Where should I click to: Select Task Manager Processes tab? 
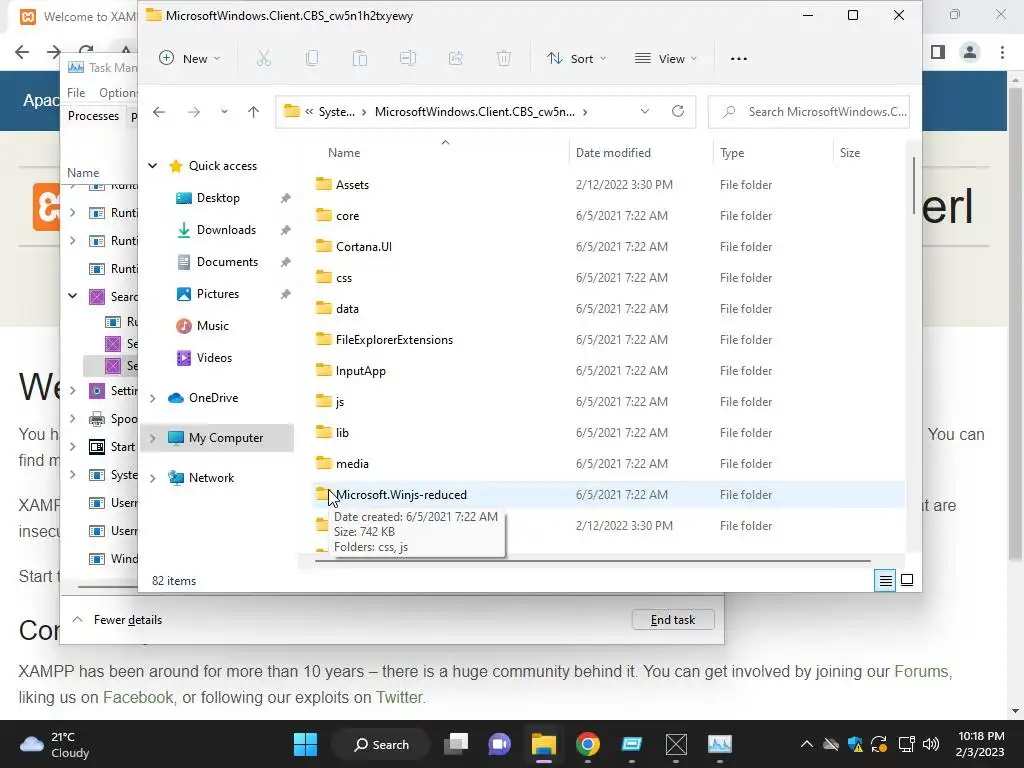coord(93,116)
